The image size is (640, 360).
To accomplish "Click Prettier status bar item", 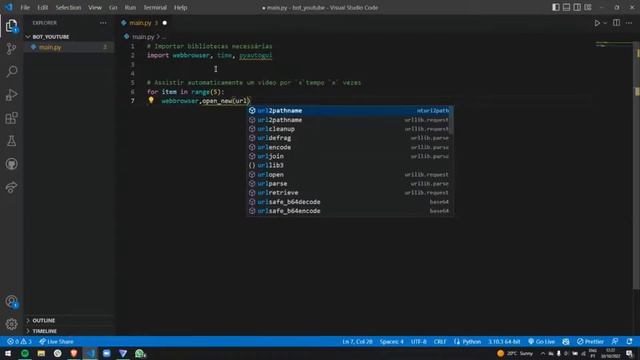I will tap(590, 341).
